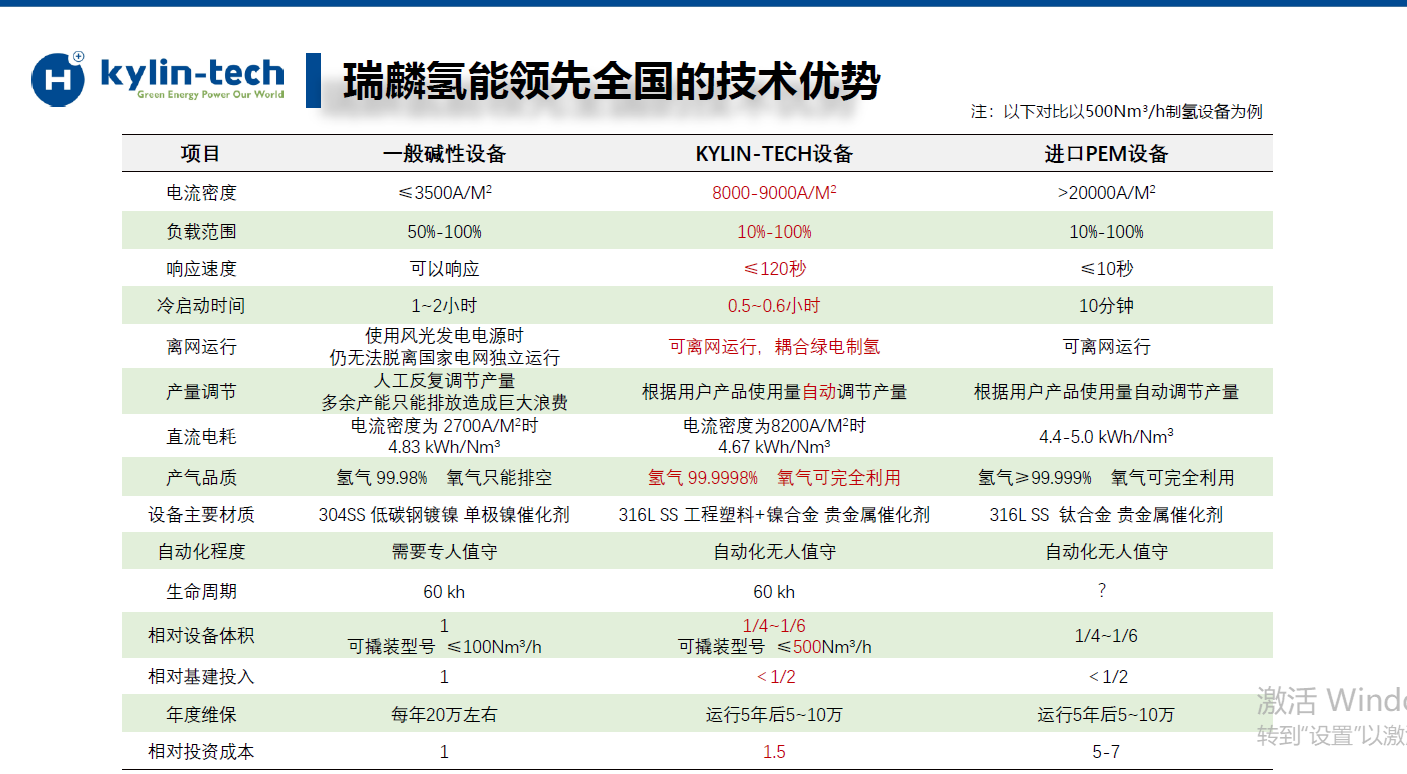Click the 氢气 99.98% 氧气只能排空 cell
The height and width of the screenshot is (774, 1407).
coord(444,478)
